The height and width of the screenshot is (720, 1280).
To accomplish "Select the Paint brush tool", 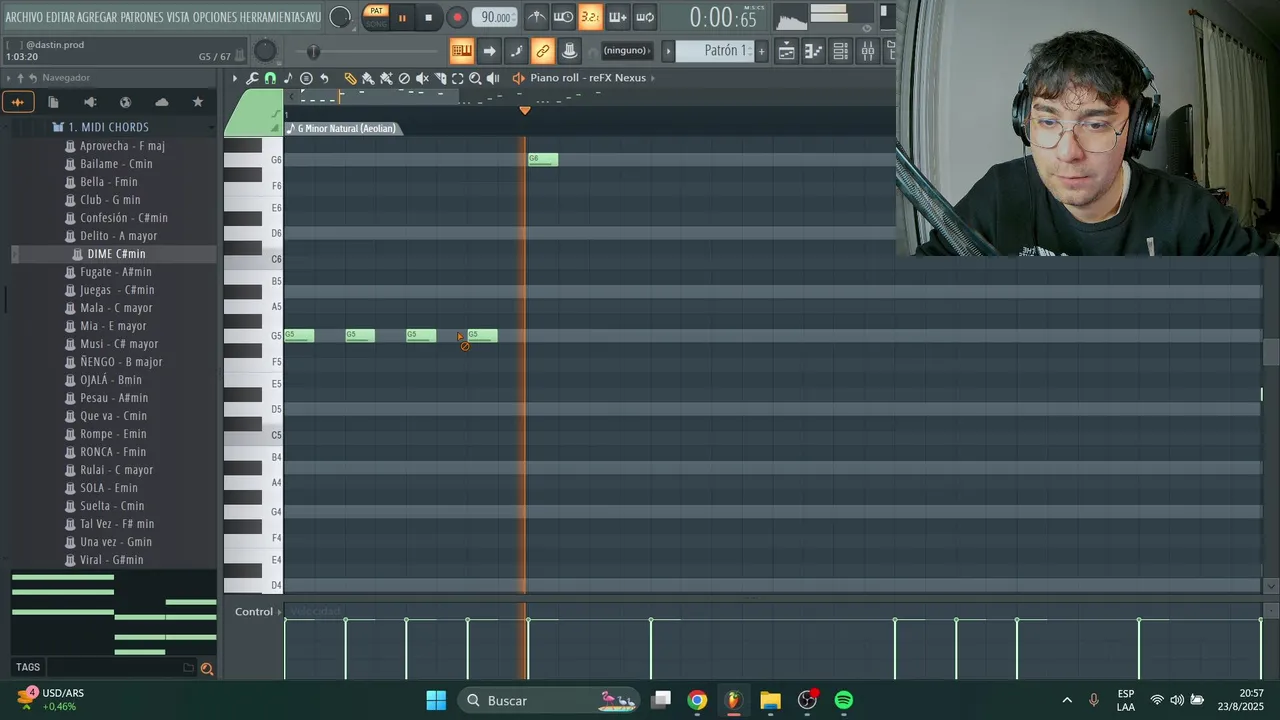I will [x=368, y=78].
